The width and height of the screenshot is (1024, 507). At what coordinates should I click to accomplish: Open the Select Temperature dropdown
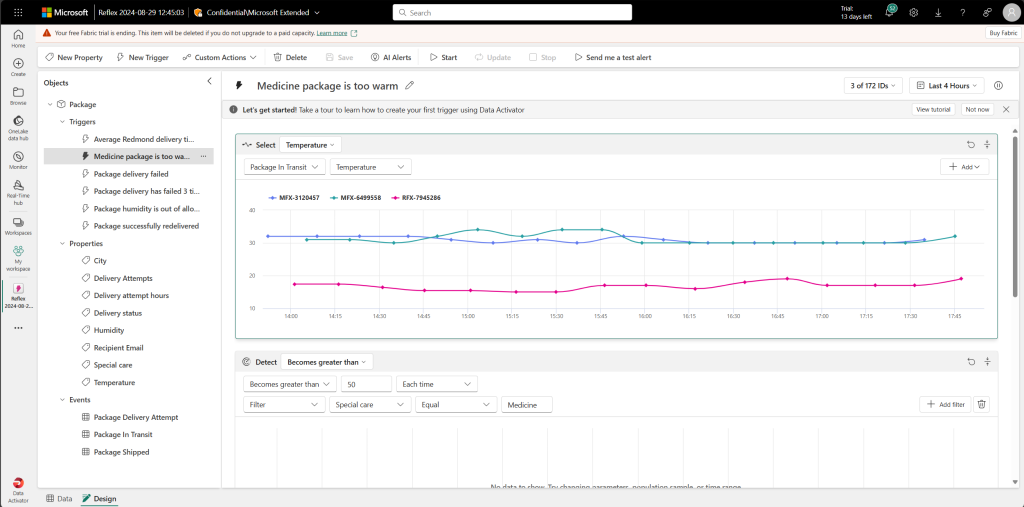310,145
